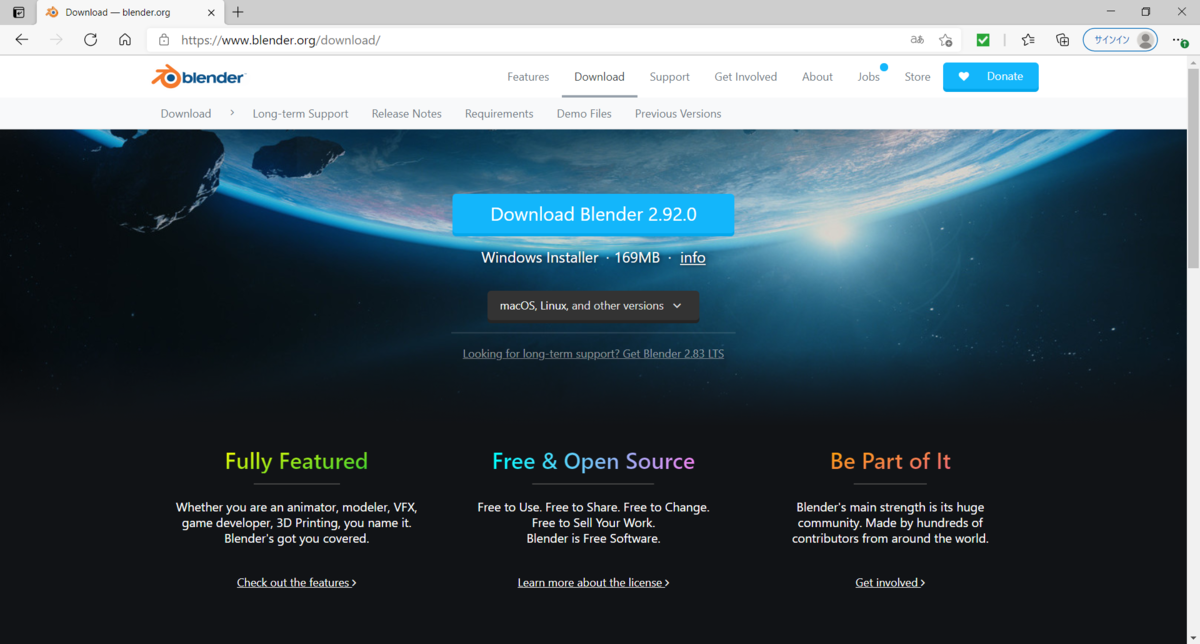The image size is (1200, 644).
Task: Open the favorites list icon
Action: point(1028,40)
